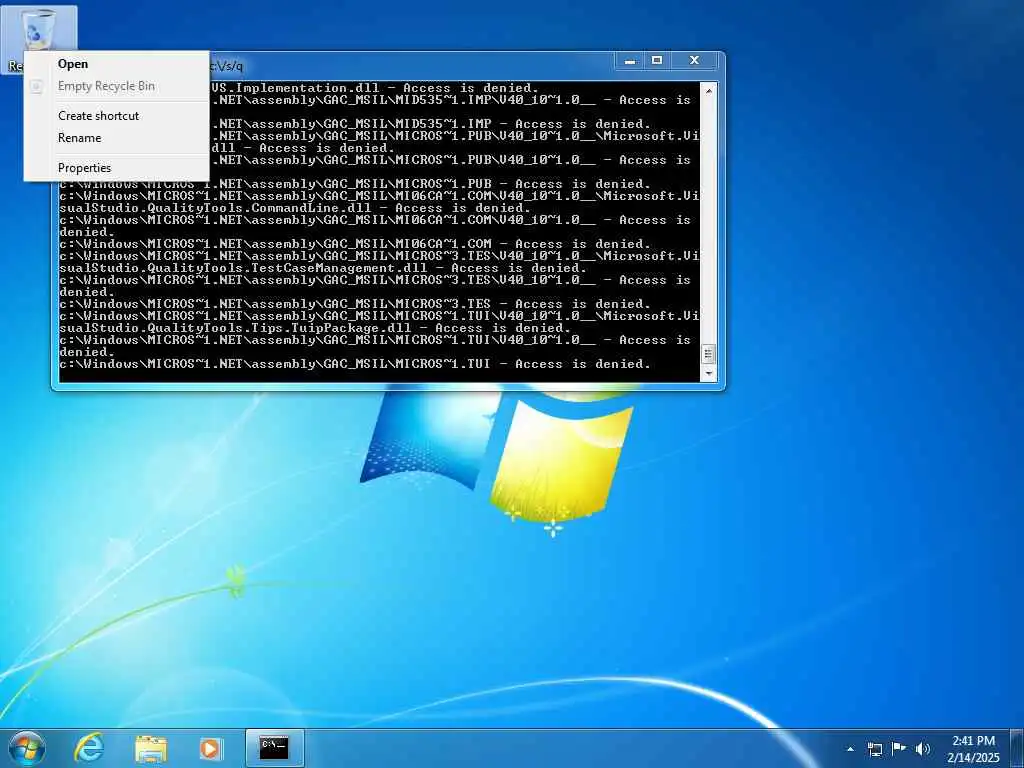The width and height of the screenshot is (1024, 768).
Task: Click the line ending 'MICROS~1.TUI - Access is denied.'
Action: click(355, 364)
